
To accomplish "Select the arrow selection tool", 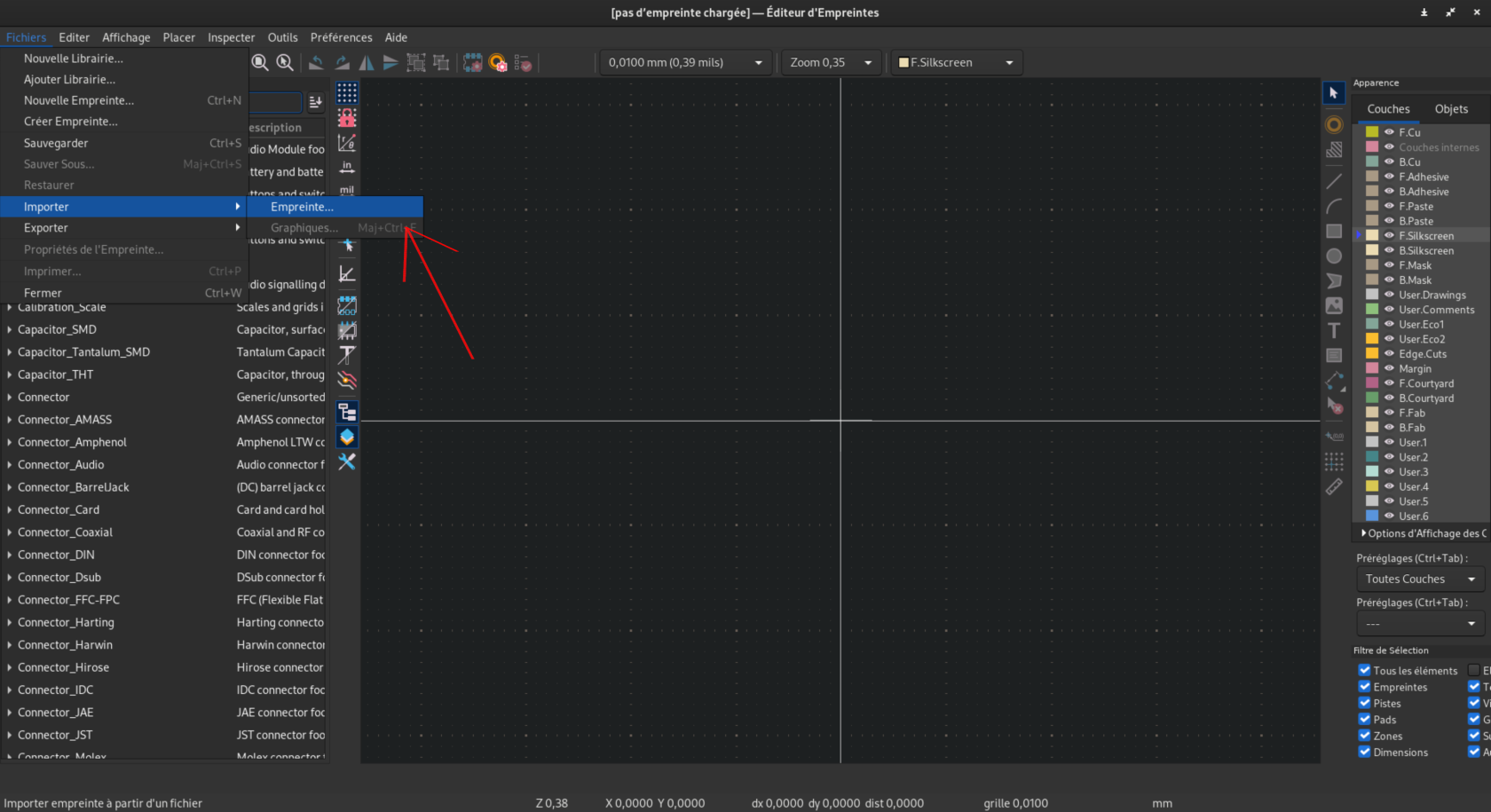I will pyautogui.click(x=1334, y=92).
